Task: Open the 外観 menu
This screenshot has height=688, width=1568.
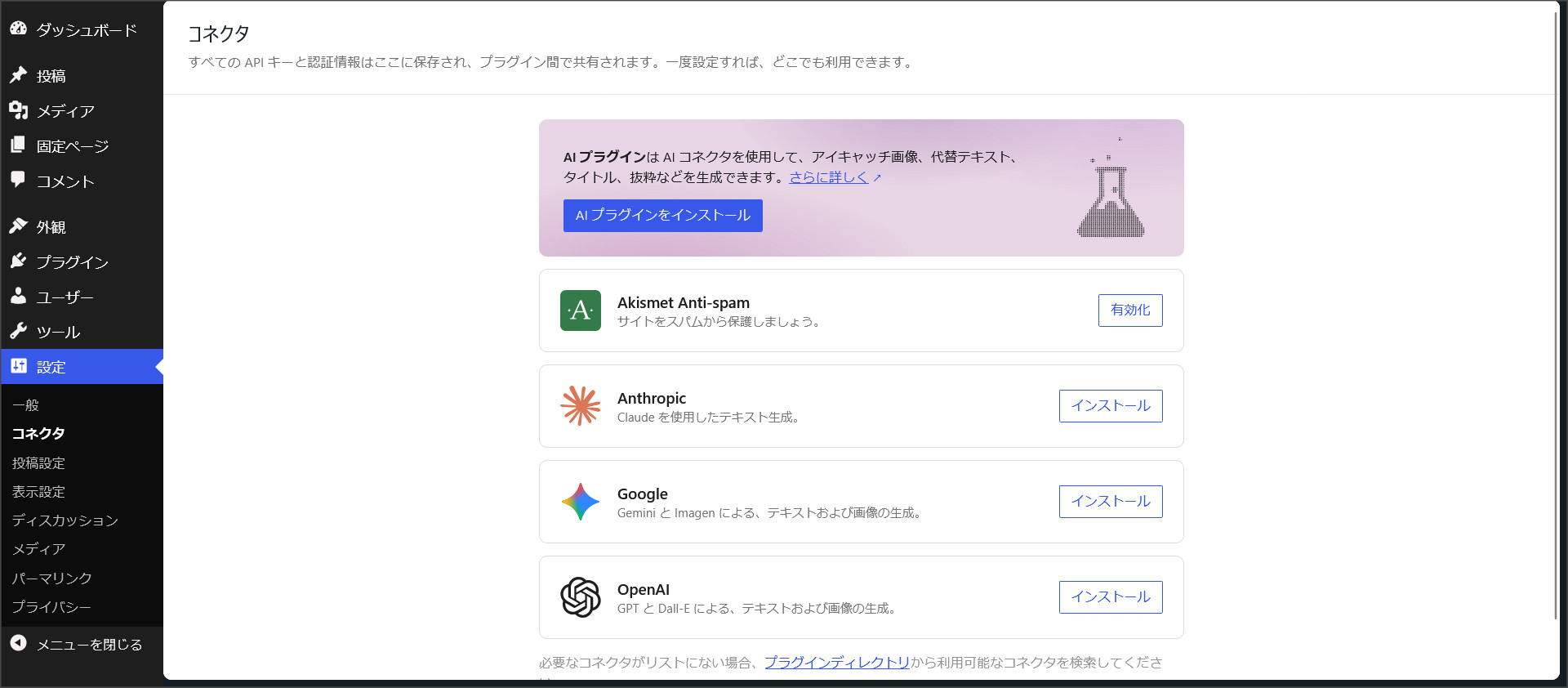Action: 82,227
